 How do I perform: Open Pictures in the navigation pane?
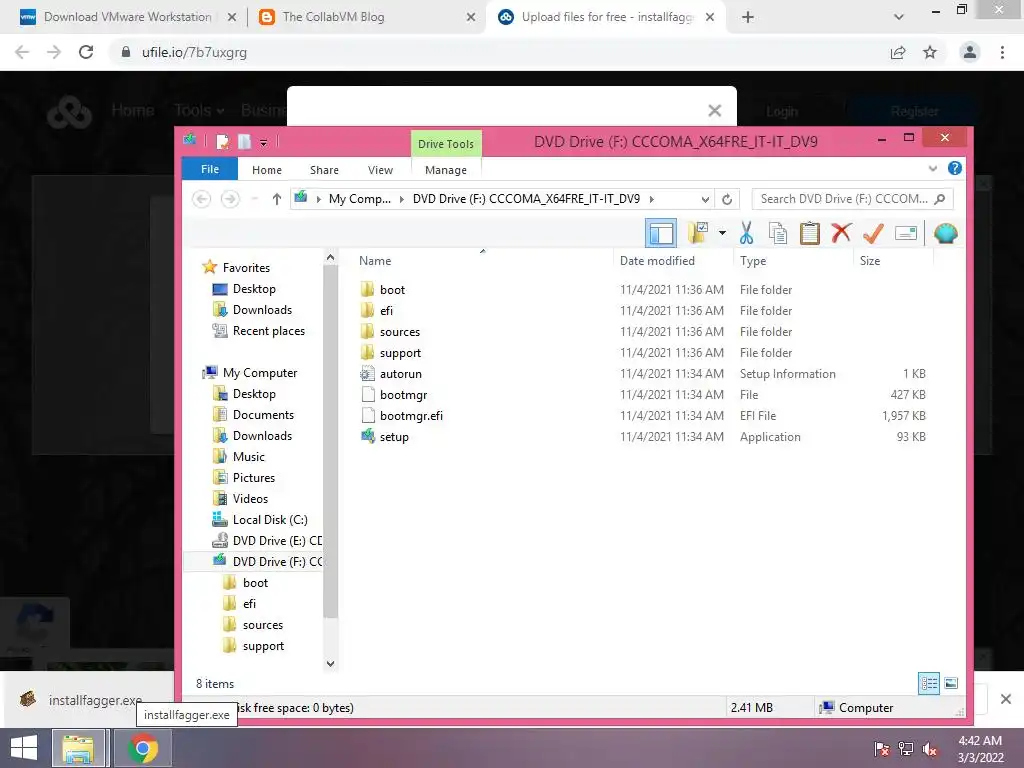[253, 477]
